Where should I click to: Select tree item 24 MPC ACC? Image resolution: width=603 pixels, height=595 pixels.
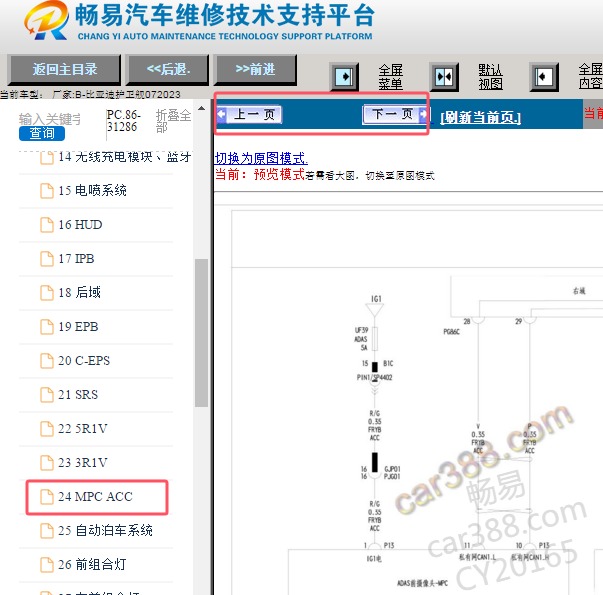(x=95, y=497)
